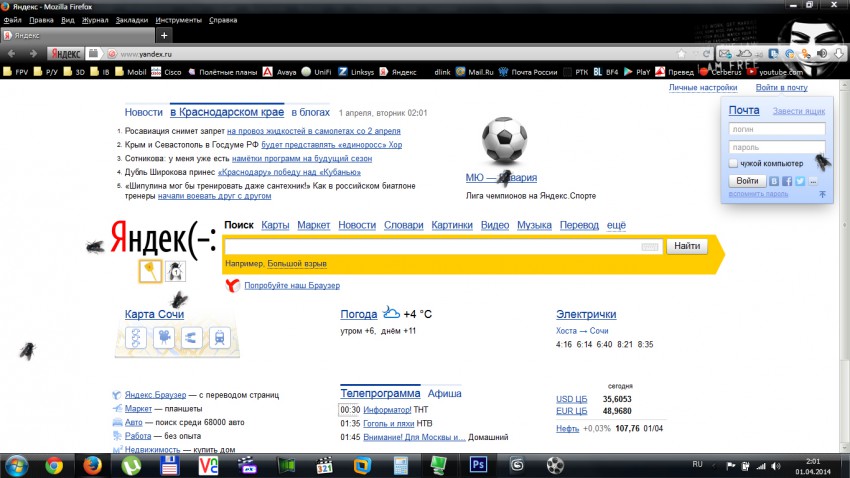Image resolution: width=850 pixels, height=478 pixels.
Task: Open Photoshop from the Windows taskbar
Action: 477,465
